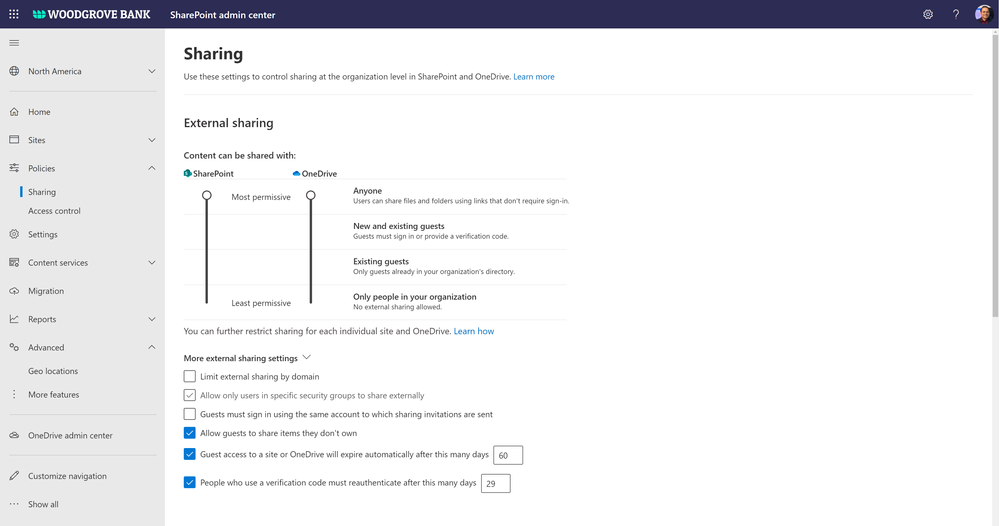Open the app launcher waffle icon
This screenshot has width=999, height=526.
(x=14, y=15)
